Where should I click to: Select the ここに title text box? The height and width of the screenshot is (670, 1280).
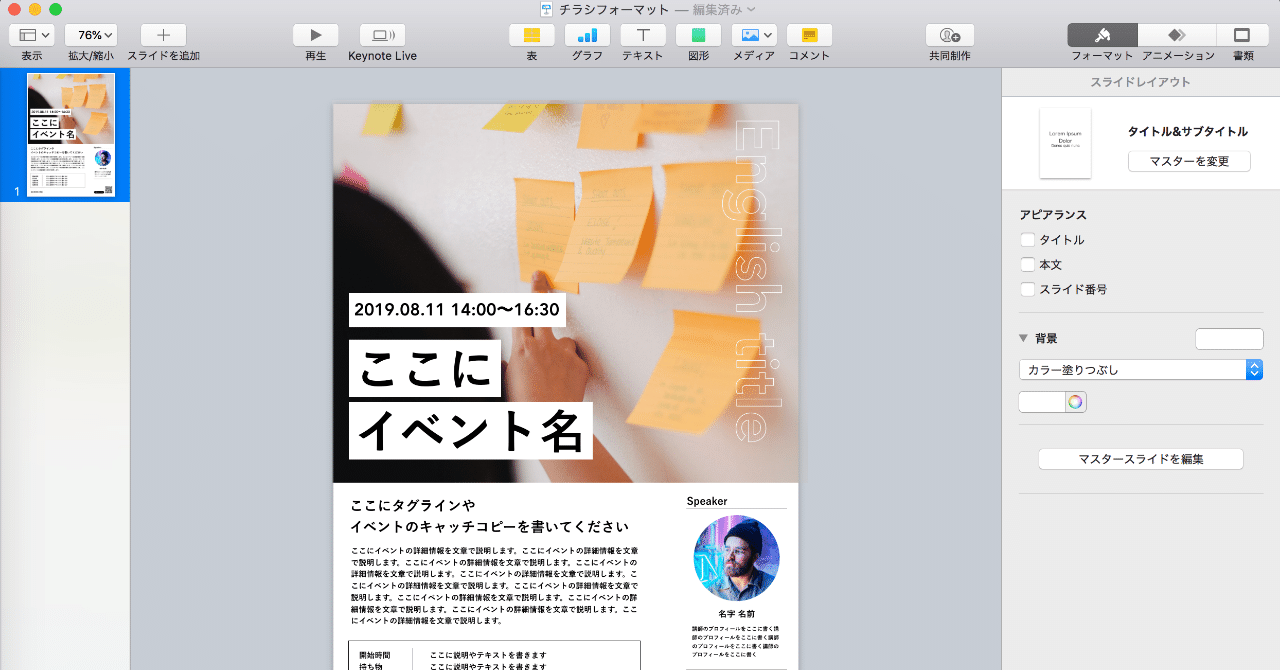(425, 368)
